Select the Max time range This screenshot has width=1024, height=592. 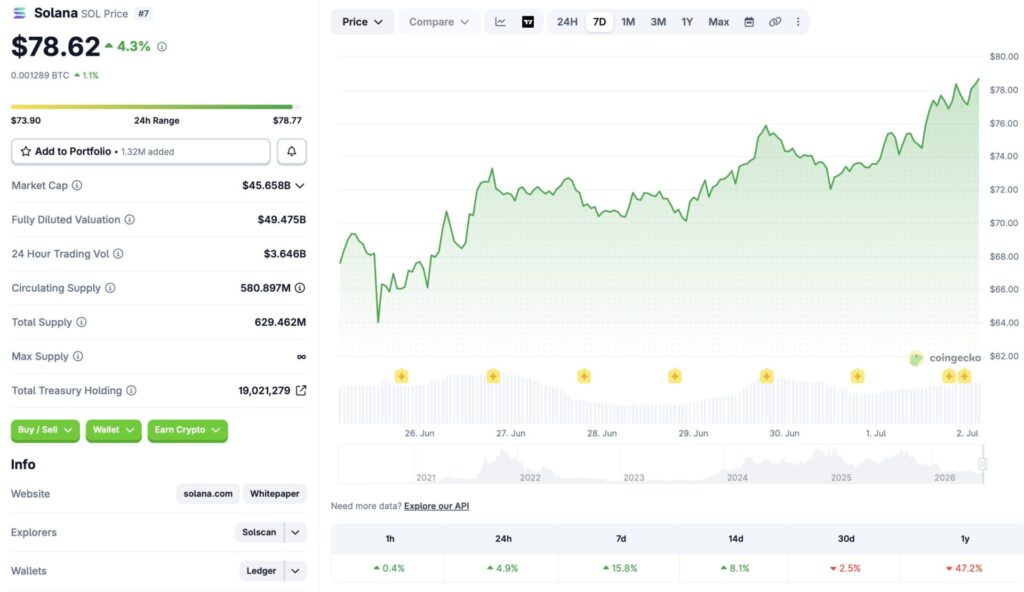point(718,22)
